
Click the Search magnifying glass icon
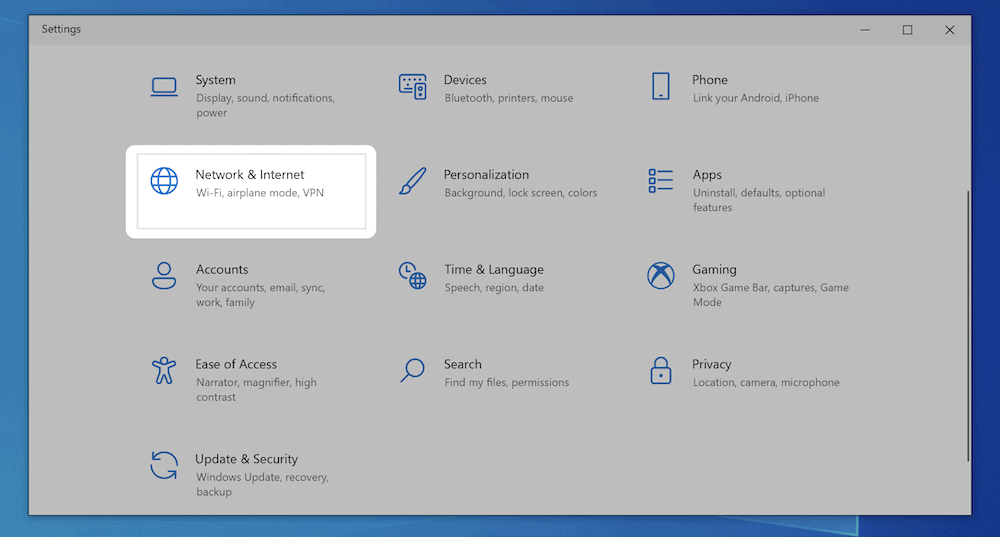412,371
